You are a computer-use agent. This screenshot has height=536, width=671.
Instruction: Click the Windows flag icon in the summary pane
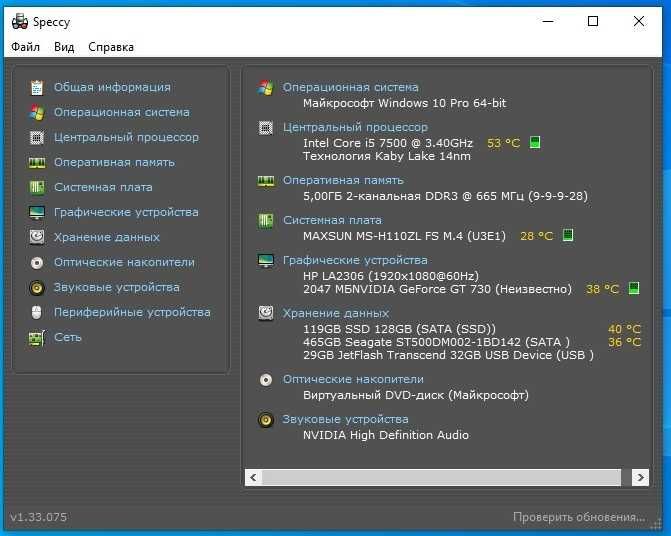266,87
